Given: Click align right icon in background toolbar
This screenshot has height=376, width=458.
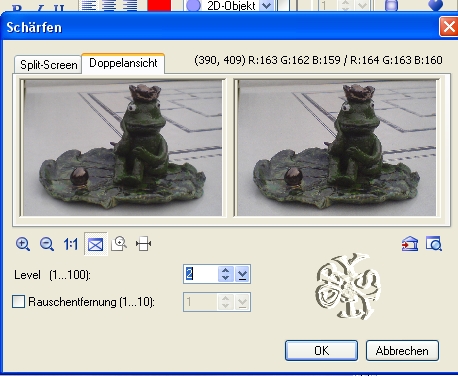Looking at the screenshot, I should pyautogui.click(x=130, y=5).
